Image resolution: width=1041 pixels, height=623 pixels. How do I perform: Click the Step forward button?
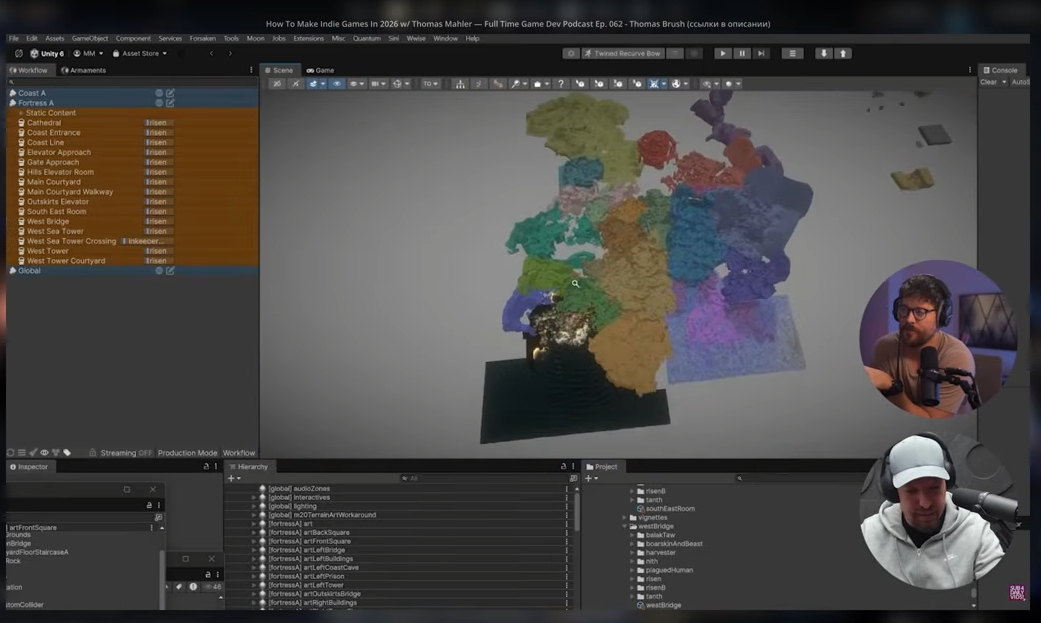click(x=761, y=53)
